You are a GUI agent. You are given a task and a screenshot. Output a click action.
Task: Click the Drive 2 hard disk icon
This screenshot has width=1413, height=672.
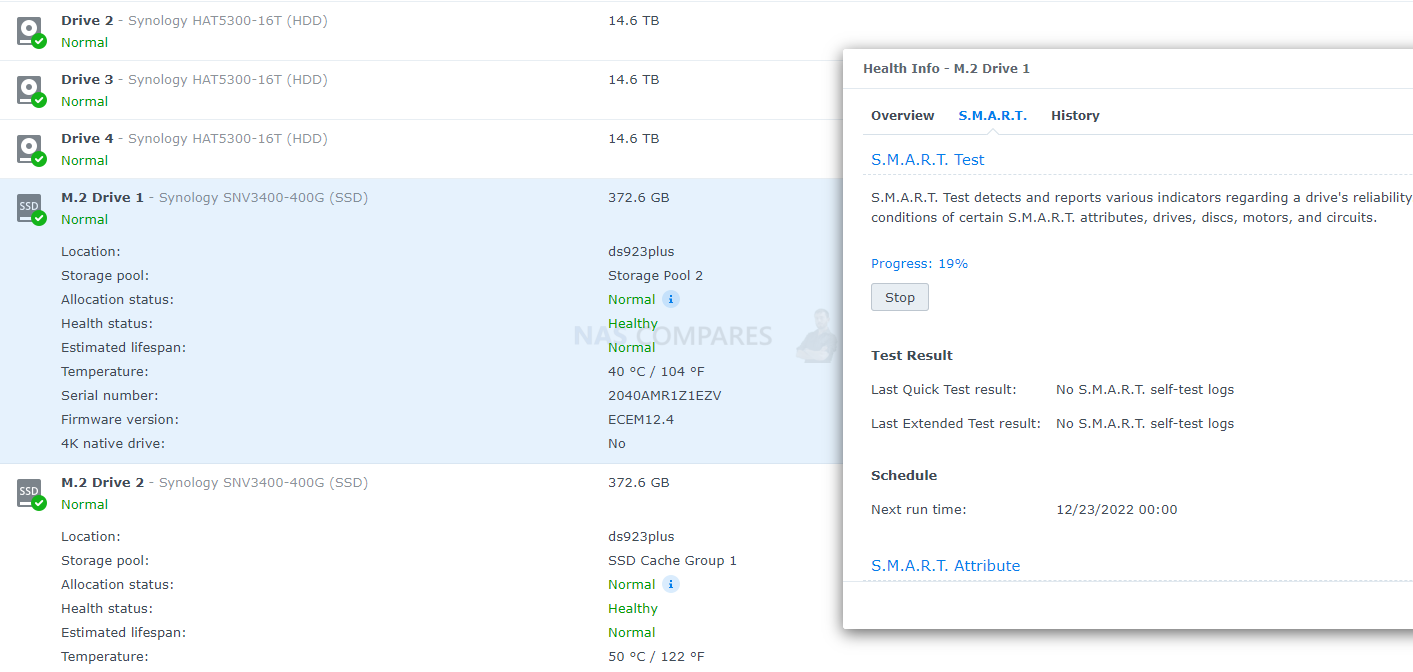31,32
